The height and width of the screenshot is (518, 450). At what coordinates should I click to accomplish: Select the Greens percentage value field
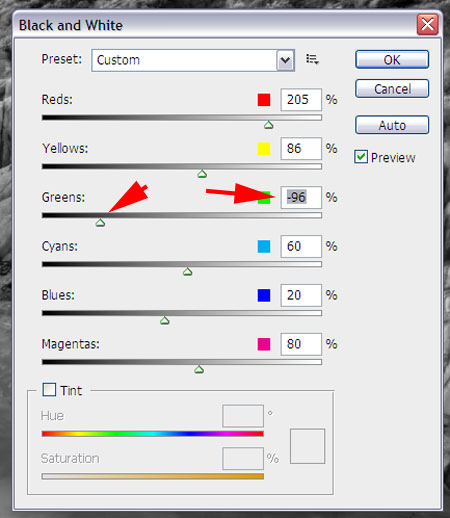[301, 197]
